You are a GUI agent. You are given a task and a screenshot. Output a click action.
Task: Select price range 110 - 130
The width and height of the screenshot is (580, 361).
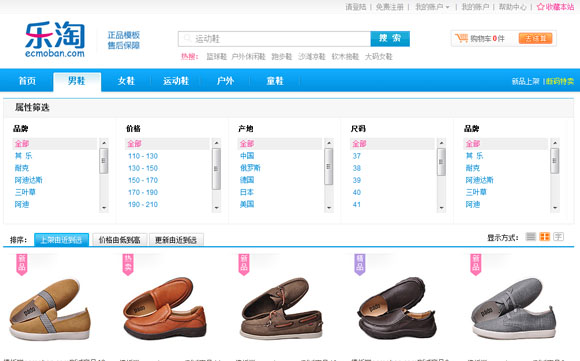143,156
